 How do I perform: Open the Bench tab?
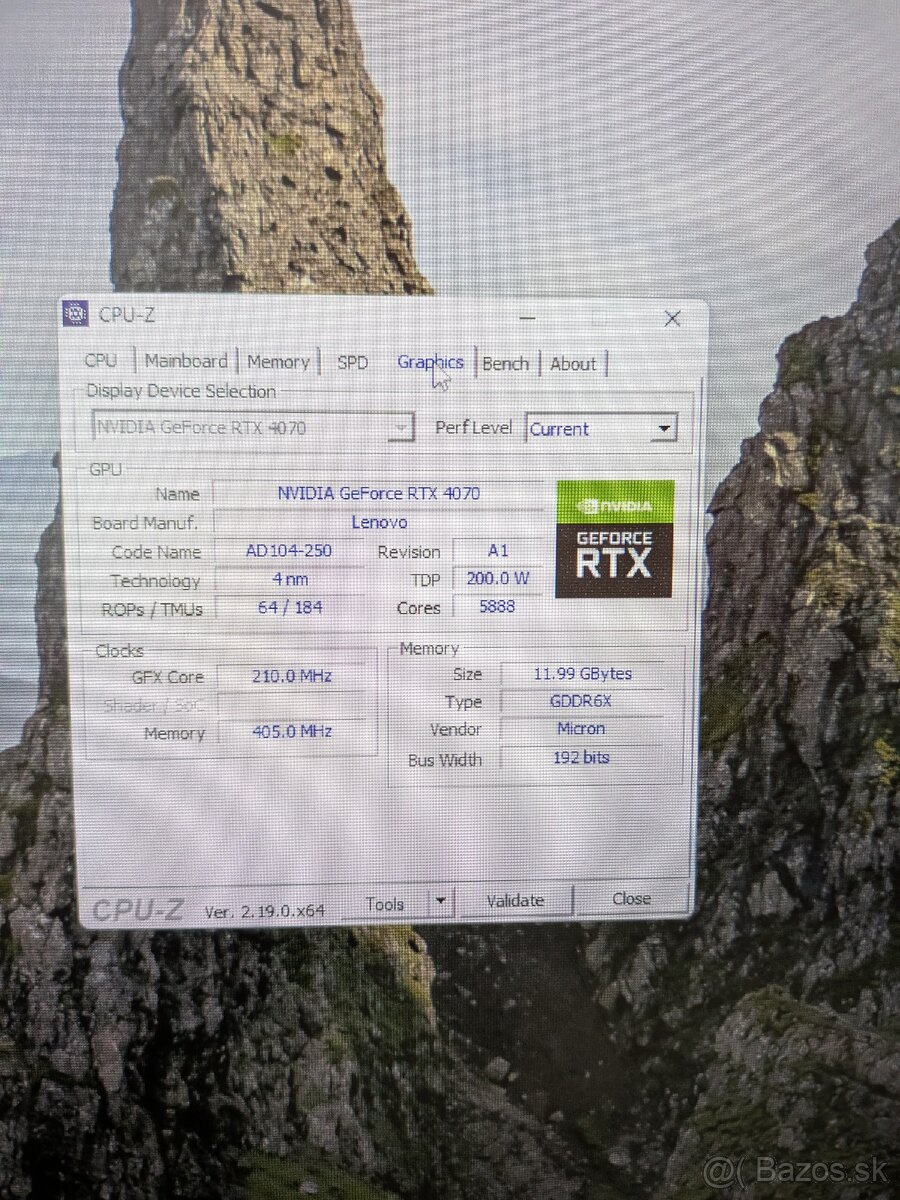506,364
